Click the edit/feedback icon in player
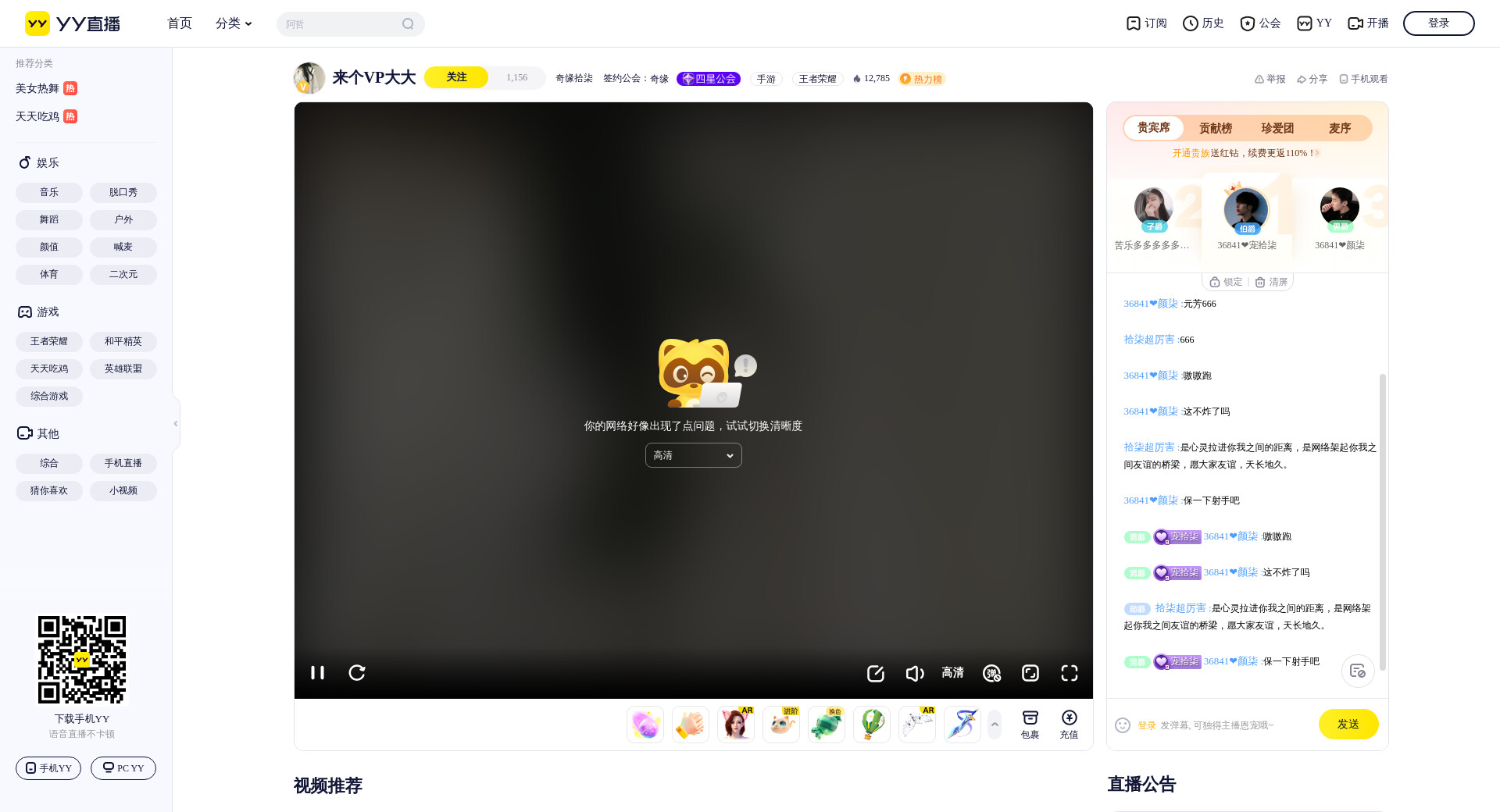 [876, 673]
